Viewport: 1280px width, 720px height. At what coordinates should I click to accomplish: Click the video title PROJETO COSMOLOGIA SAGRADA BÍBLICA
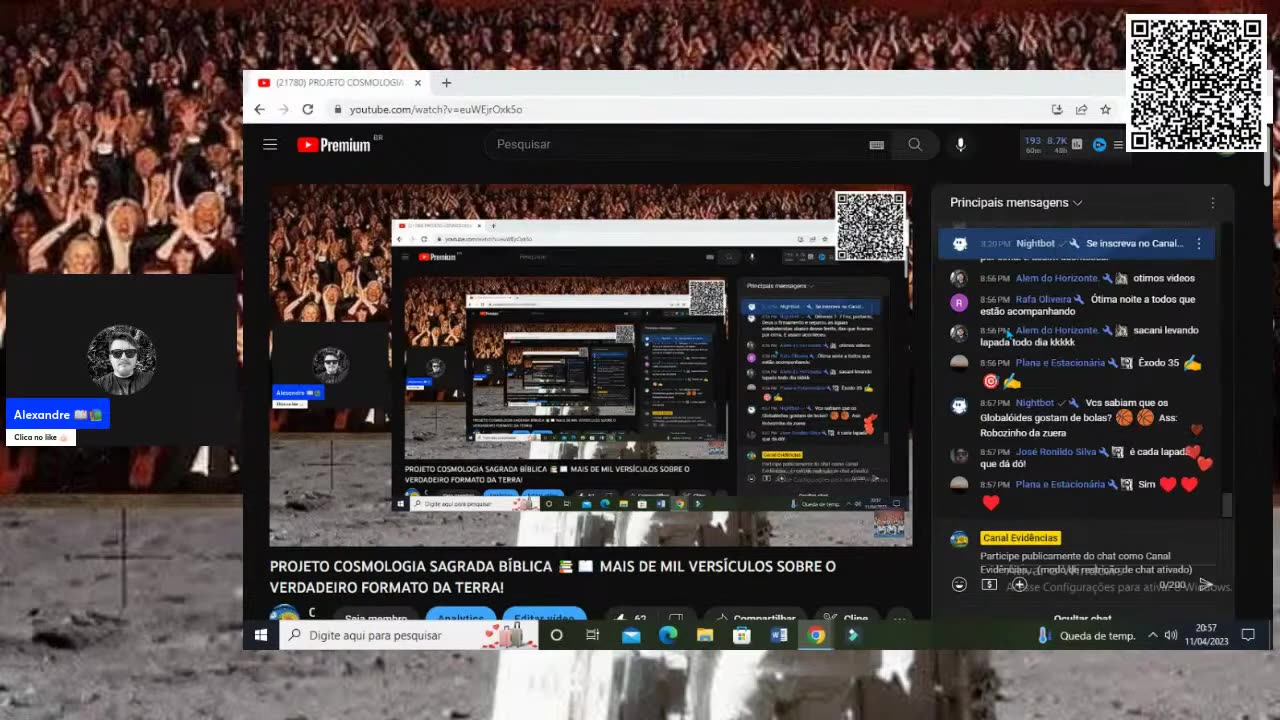[x=552, y=577]
